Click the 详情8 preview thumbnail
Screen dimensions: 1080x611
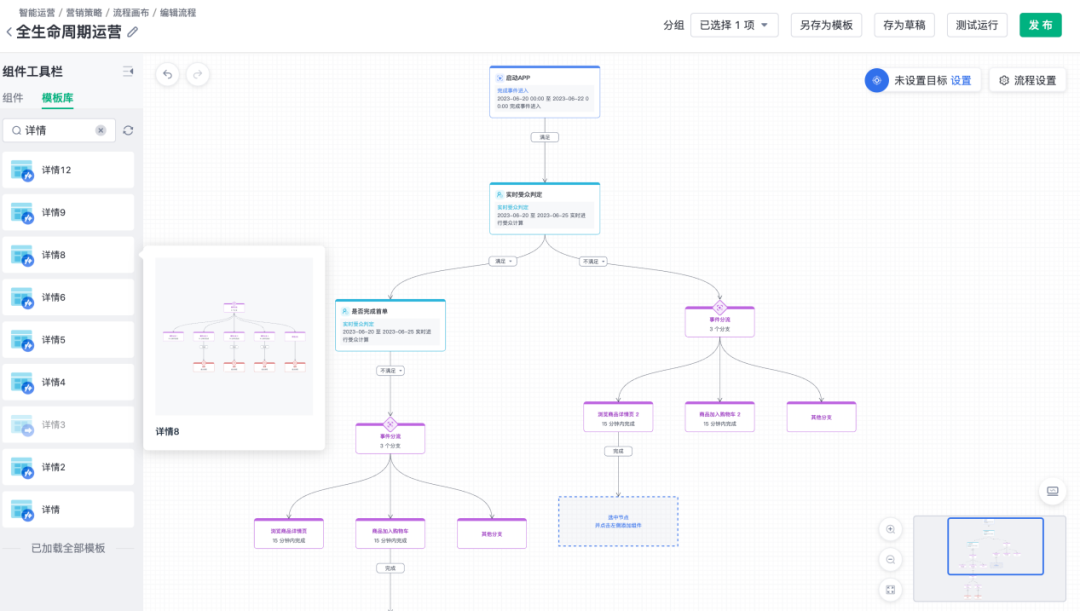(x=233, y=336)
